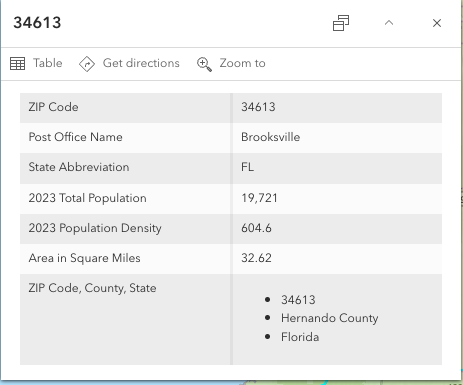Select the 2023 Total Population label

tap(87, 198)
